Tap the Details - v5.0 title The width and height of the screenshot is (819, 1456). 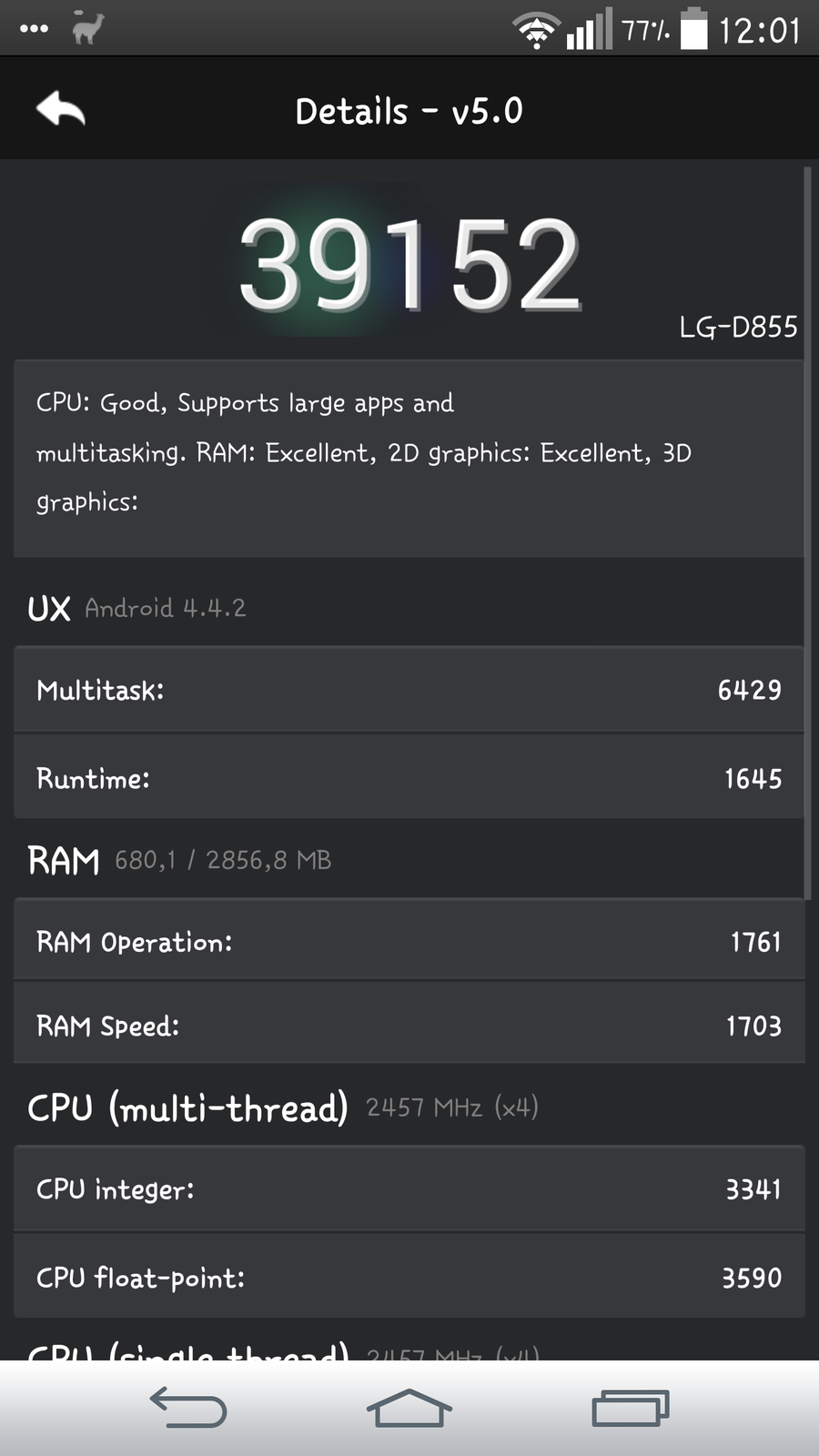point(409,111)
